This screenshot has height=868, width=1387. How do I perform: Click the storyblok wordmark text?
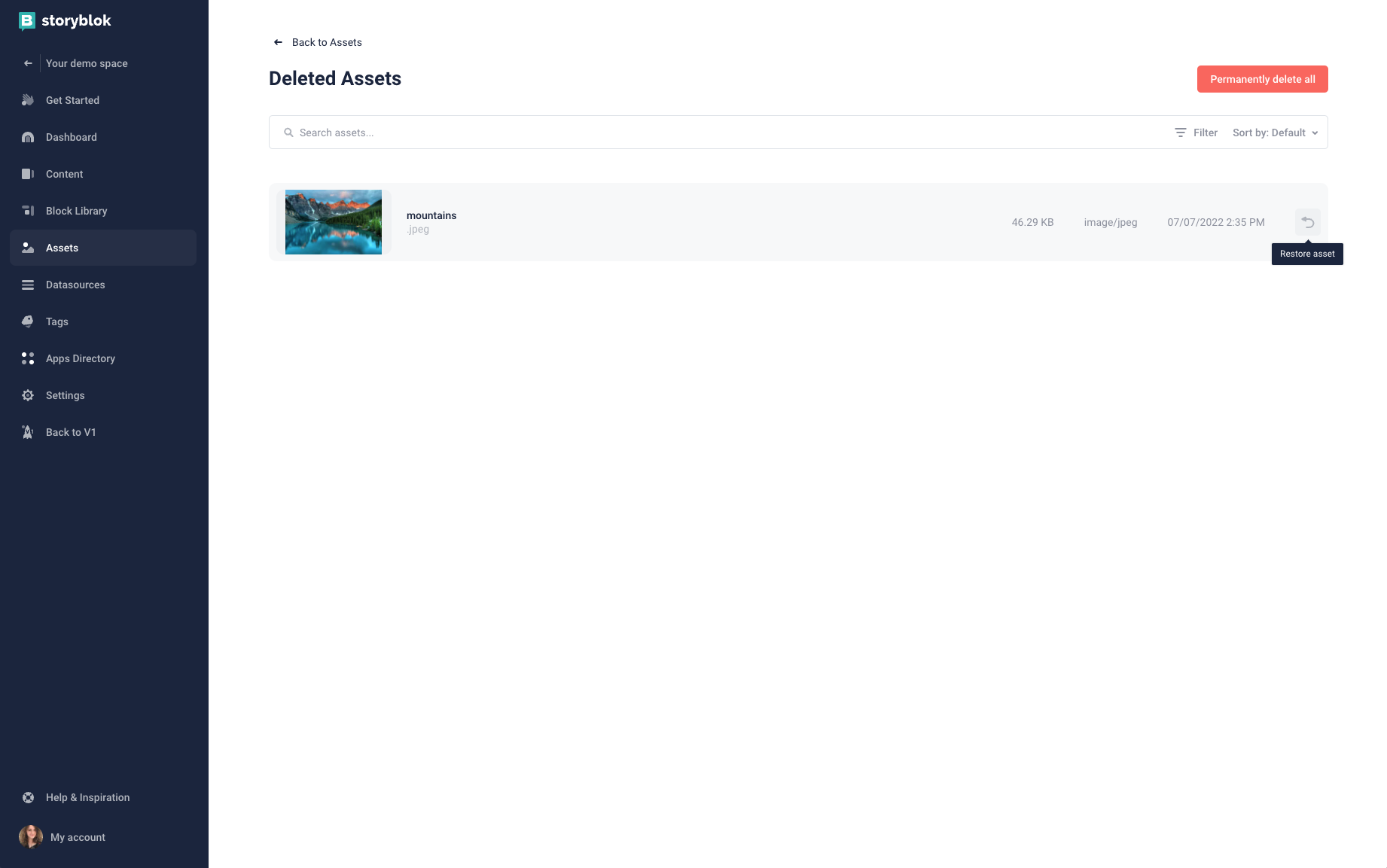pos(76,21)
